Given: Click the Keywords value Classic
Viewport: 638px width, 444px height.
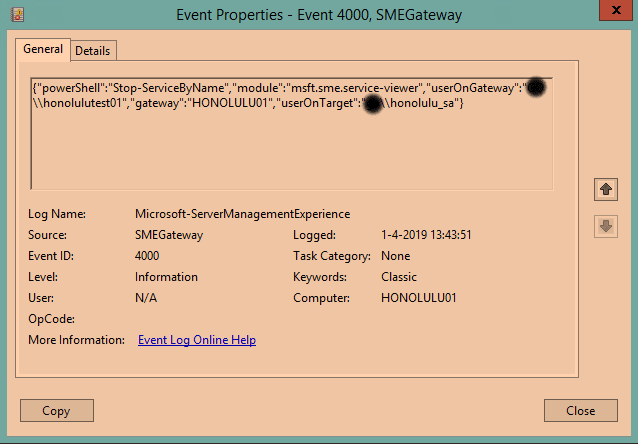Looking at the screenshot, I should (399, 277).
